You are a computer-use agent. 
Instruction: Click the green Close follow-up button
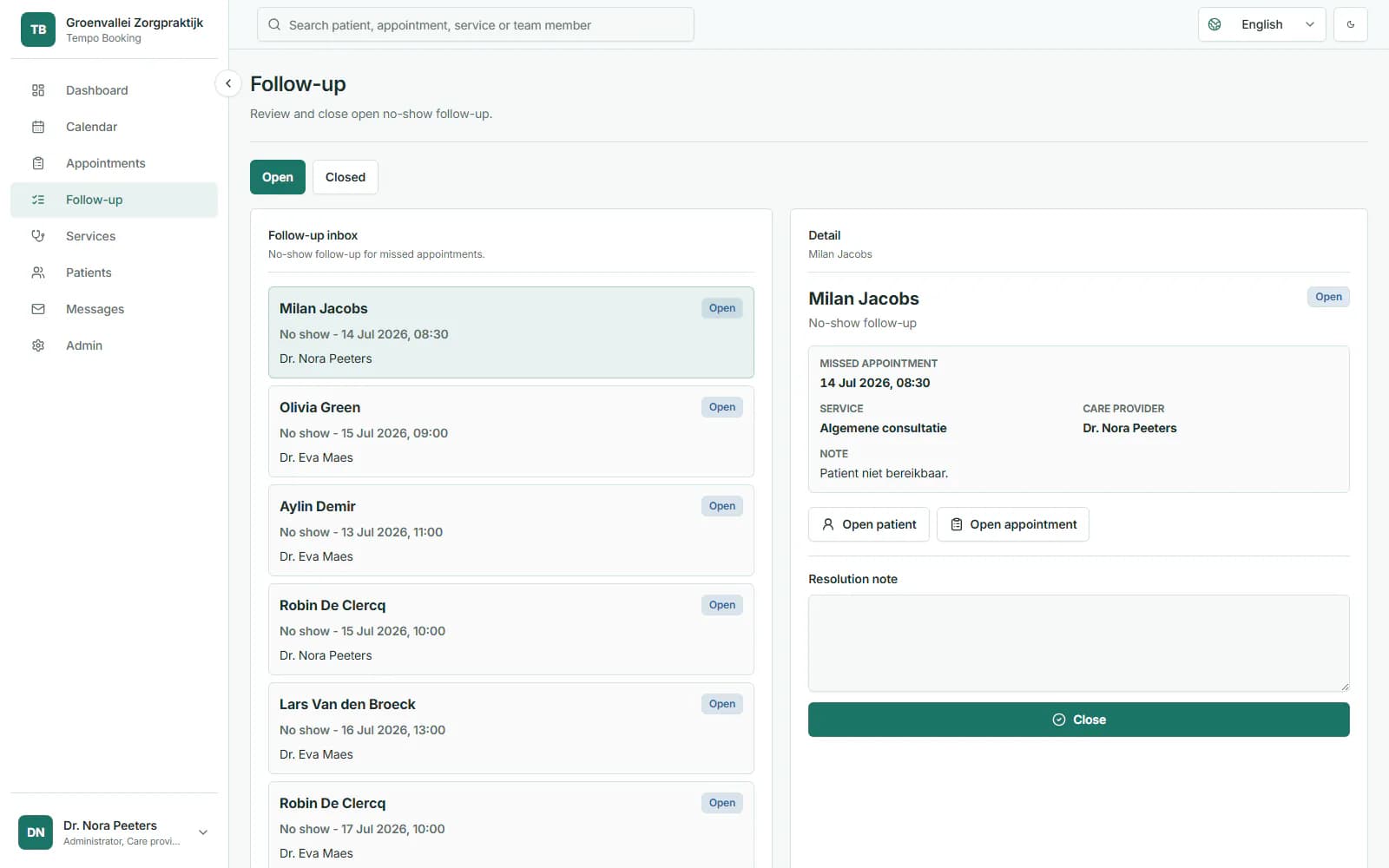(x=1079, y=720)
